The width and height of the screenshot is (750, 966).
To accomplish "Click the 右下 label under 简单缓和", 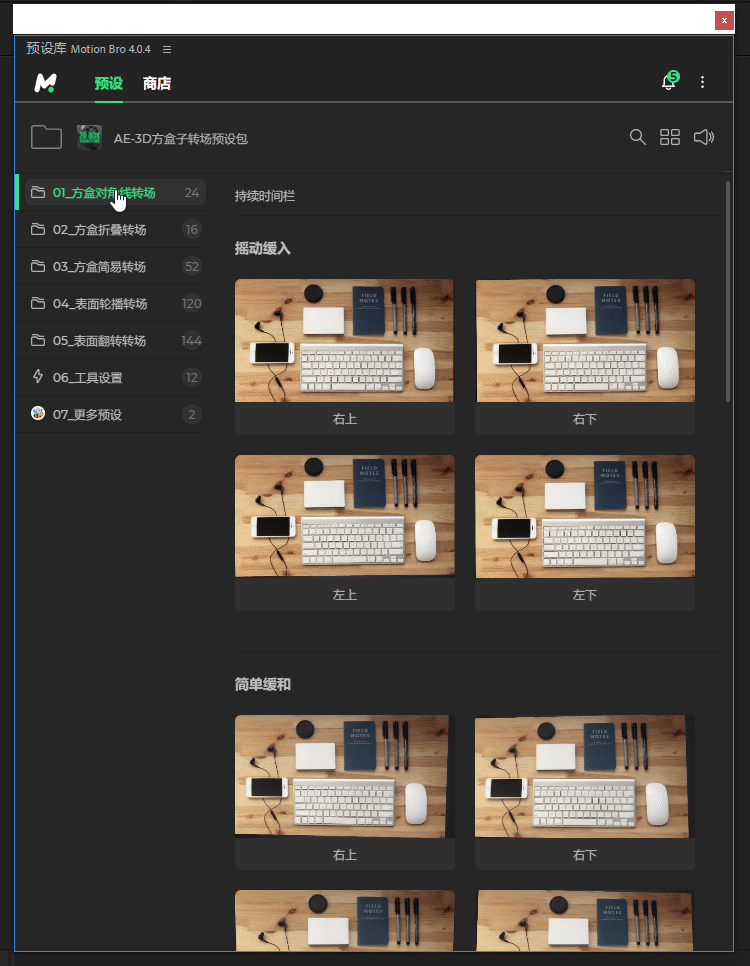I will pyautogui.click(x=585, y=855).
